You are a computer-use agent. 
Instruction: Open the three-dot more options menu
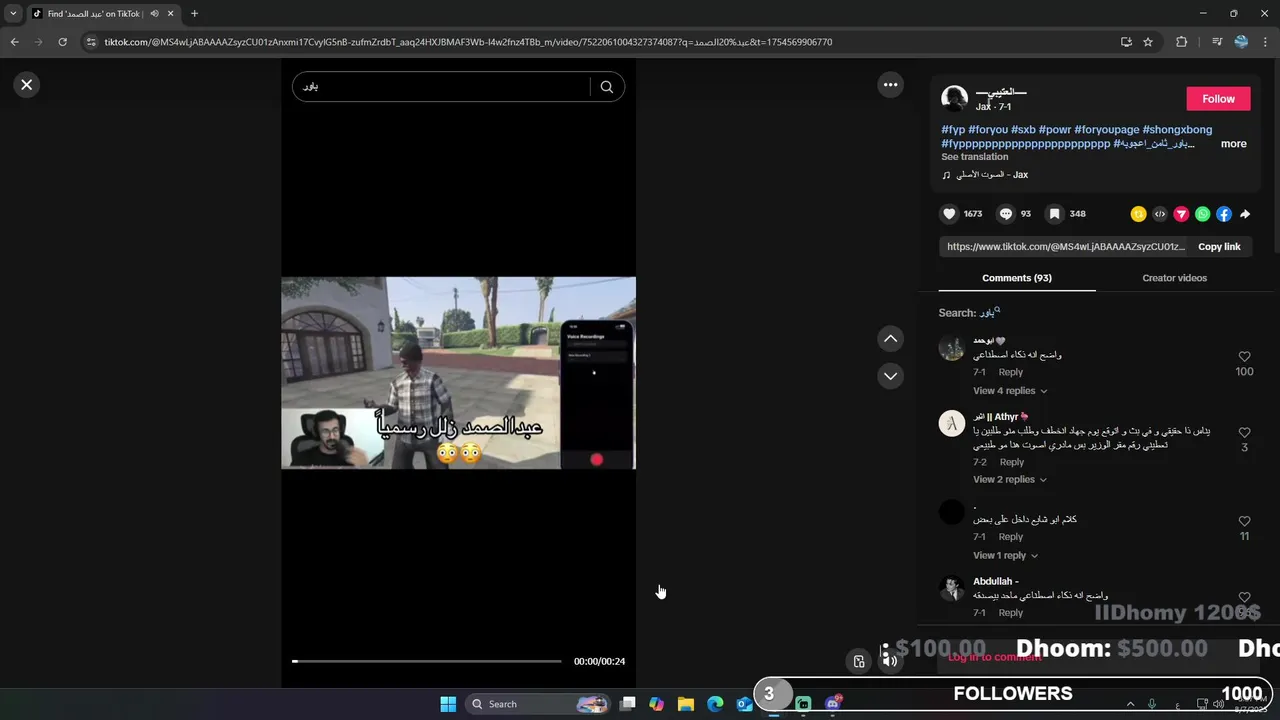pyautogui.click(x=890, y=85)
